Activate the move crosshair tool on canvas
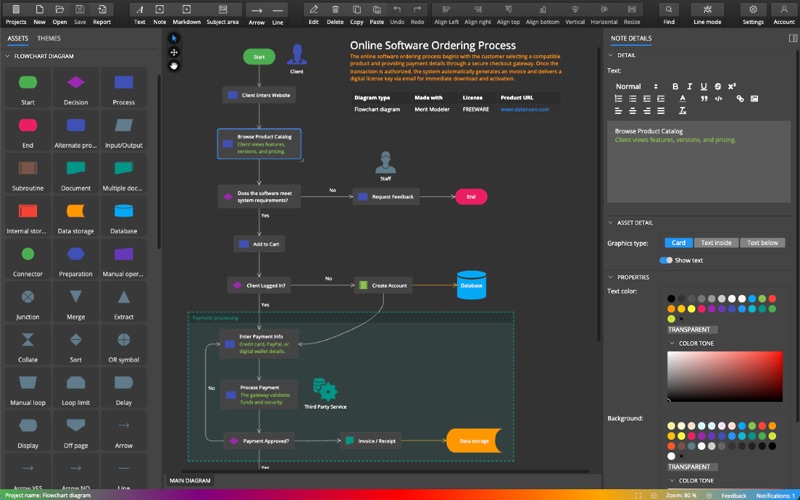Image resolution: width=800 pixels, height=500 pixels. 174,52
